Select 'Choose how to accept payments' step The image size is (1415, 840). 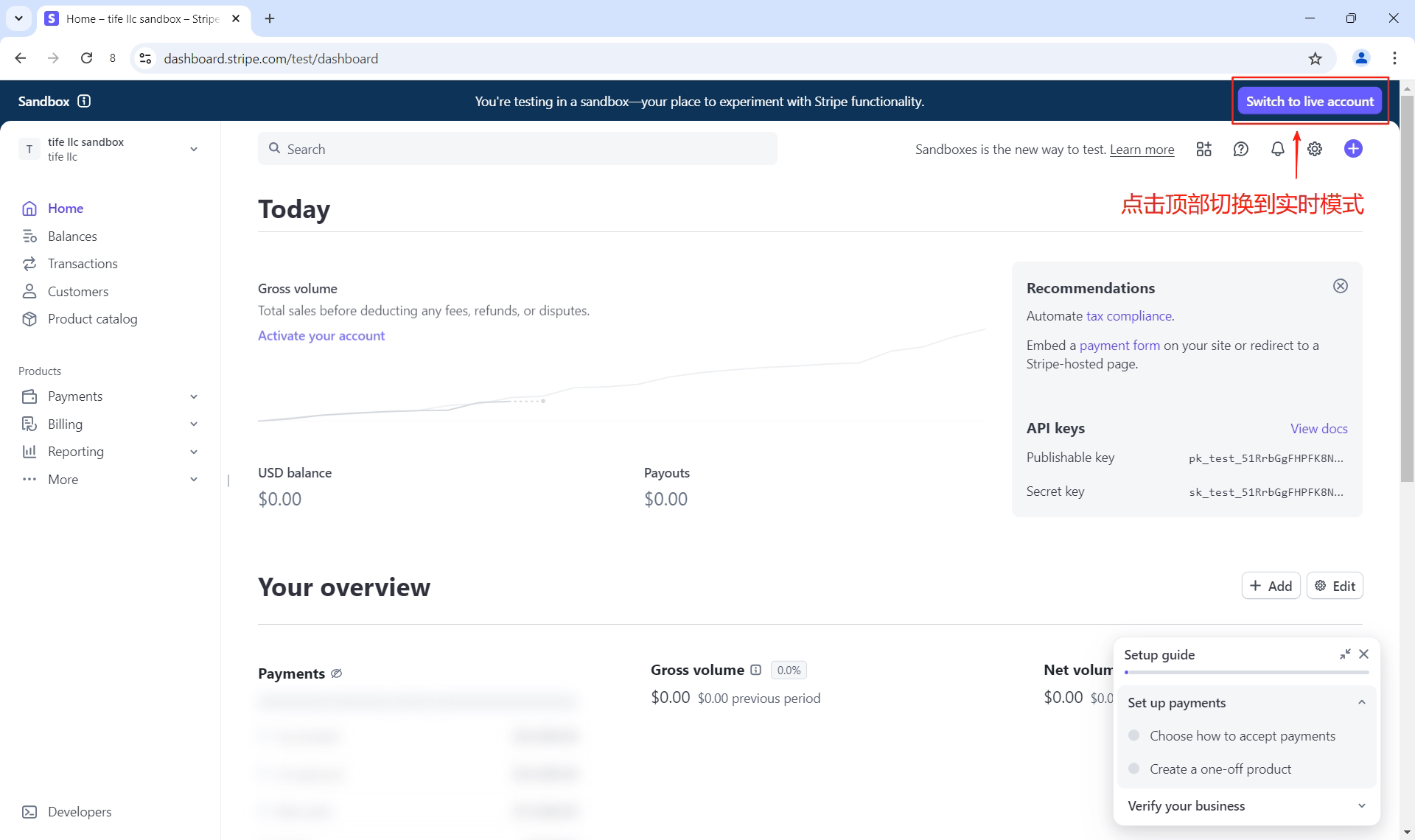pos(1242,736)
